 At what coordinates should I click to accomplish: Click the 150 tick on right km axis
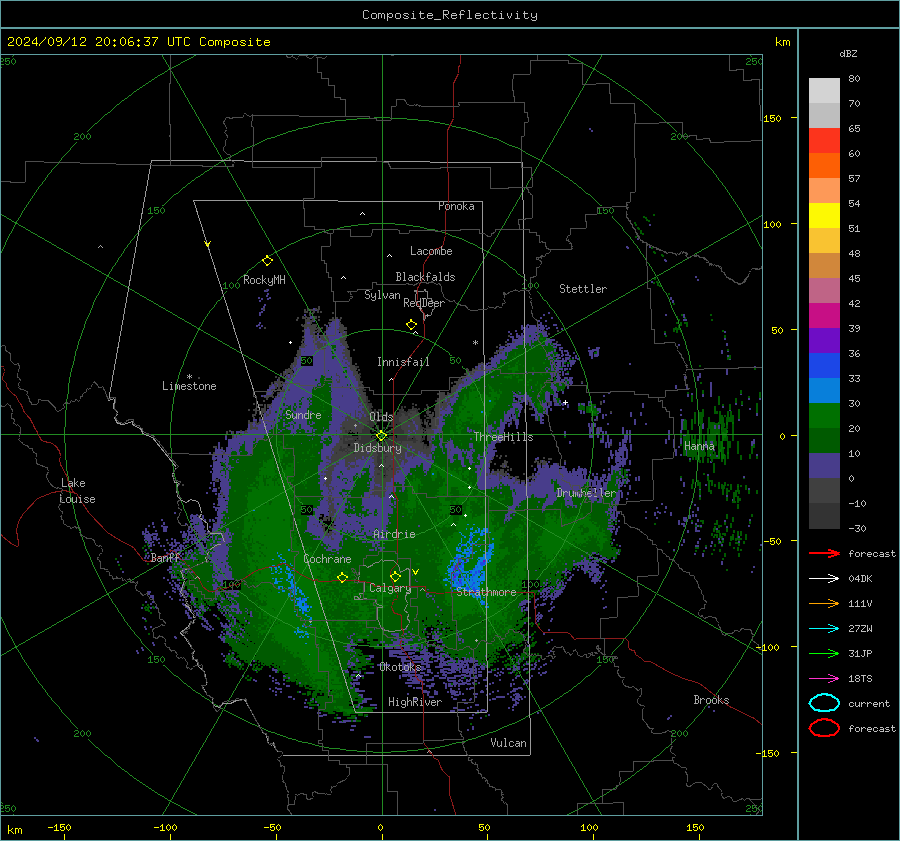773,118
